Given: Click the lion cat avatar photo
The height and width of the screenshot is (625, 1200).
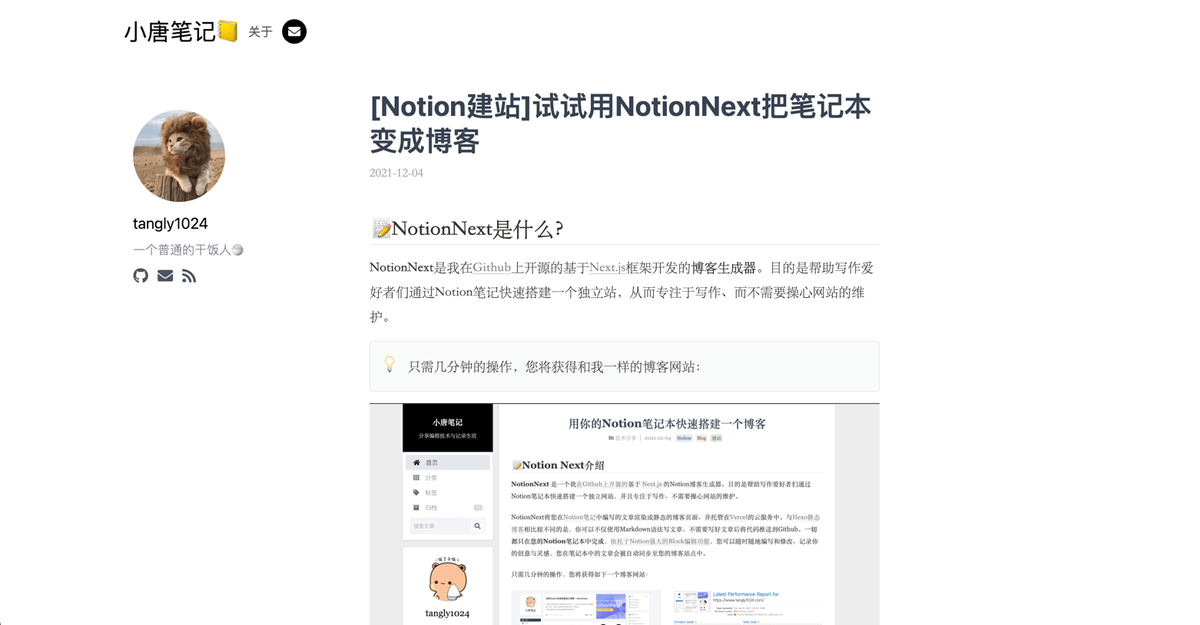Looking at the screenshot, I should (x=179, y=156).
